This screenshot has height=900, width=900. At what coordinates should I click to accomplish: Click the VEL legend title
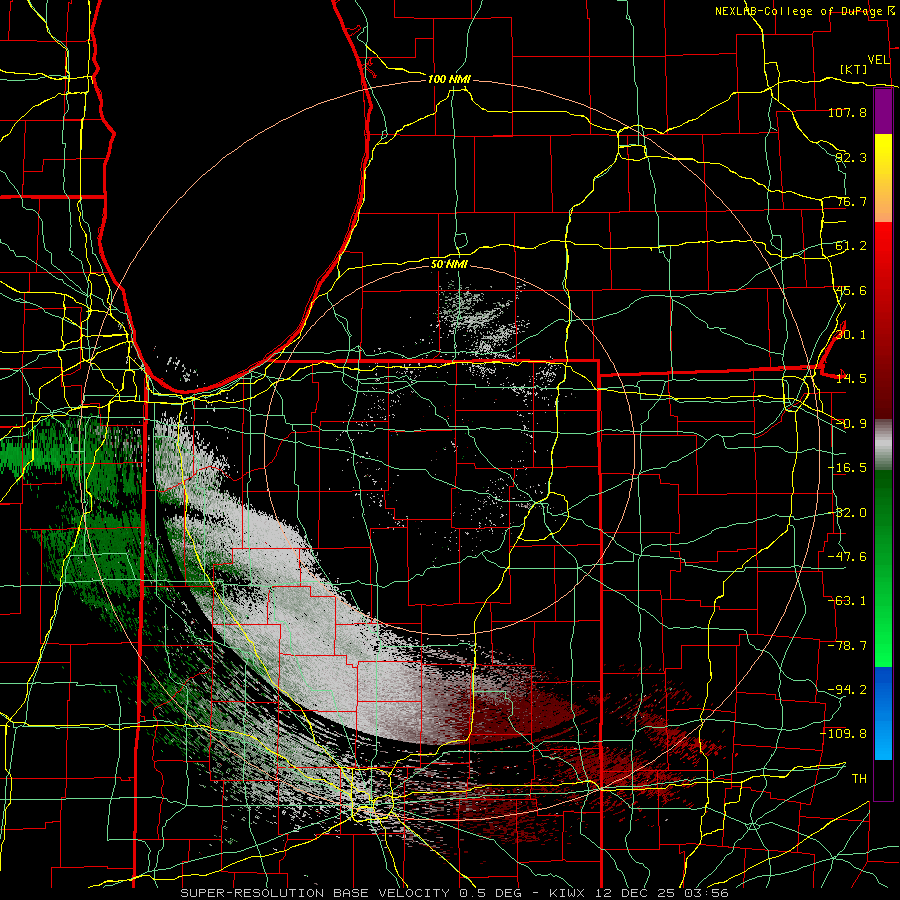[878, 60]
